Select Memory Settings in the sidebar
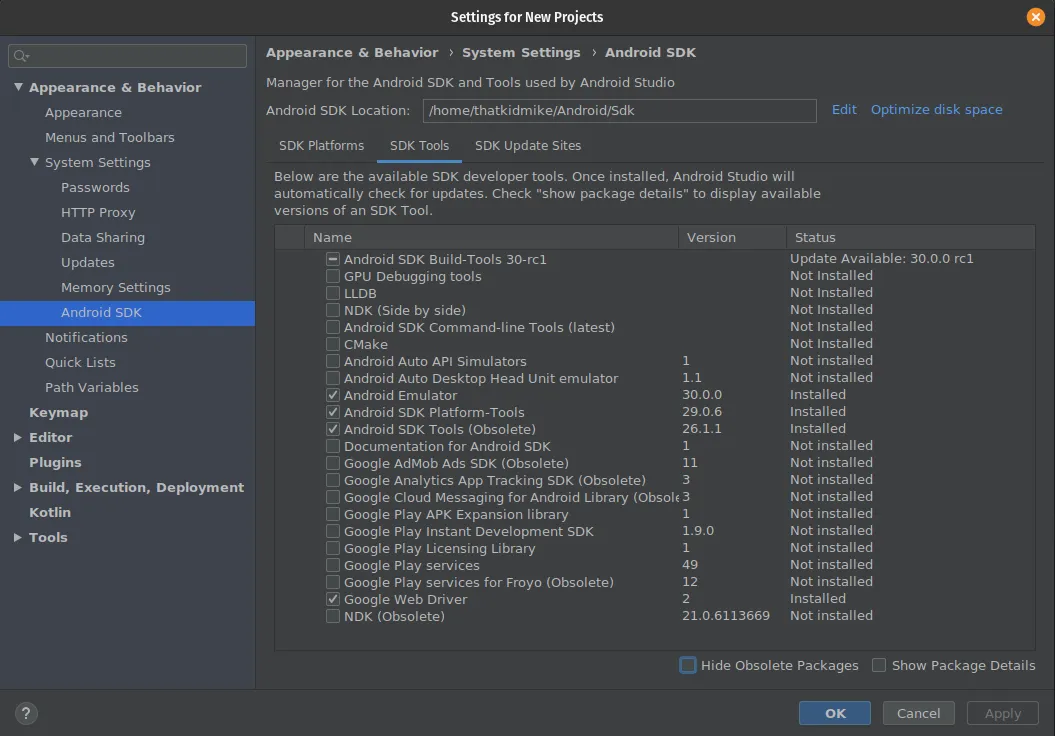The width and height of the screenshot is (1055, 736). (x=115, y=287)
